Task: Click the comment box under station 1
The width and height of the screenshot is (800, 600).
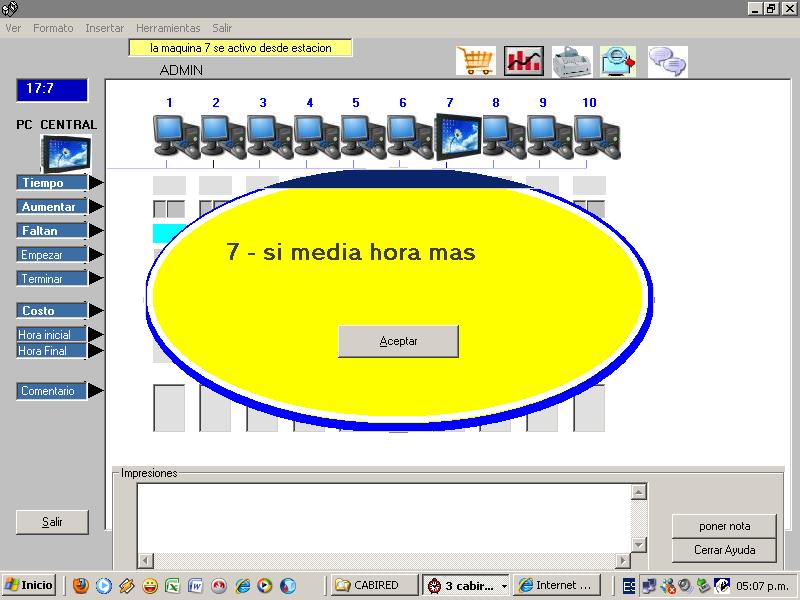Action: coord(169,408)
